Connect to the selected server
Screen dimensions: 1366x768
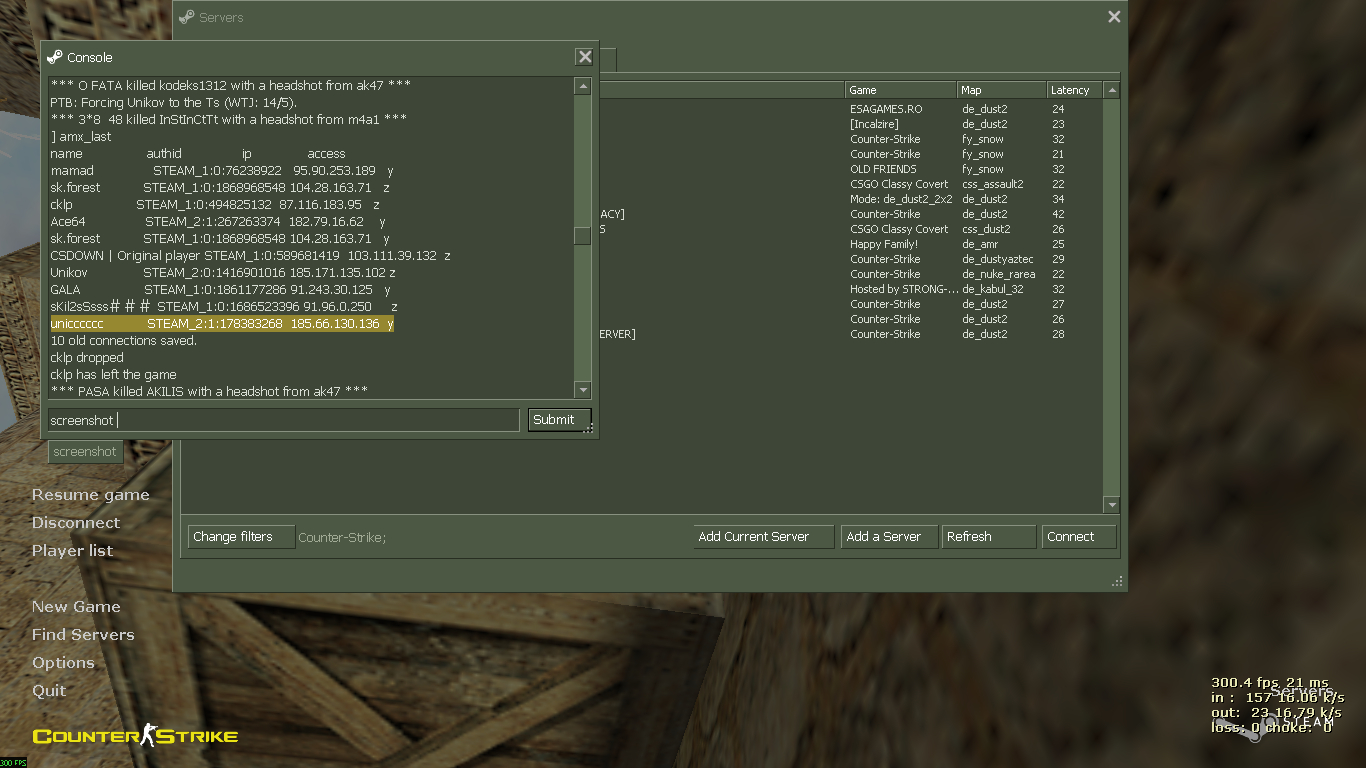point(1079,537)
